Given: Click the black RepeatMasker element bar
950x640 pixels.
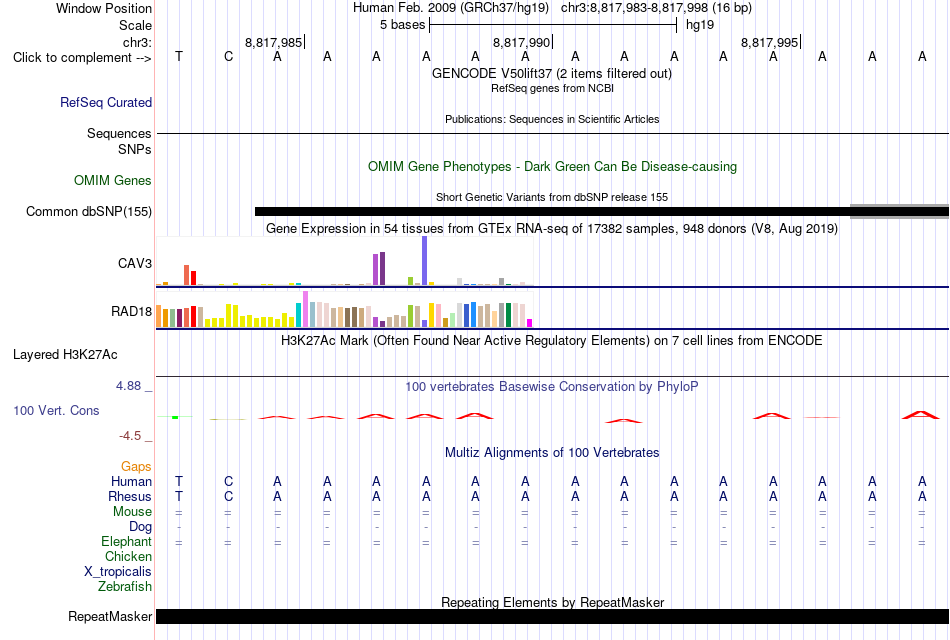Looking at the screenshot, I should (x=553, y=616).
